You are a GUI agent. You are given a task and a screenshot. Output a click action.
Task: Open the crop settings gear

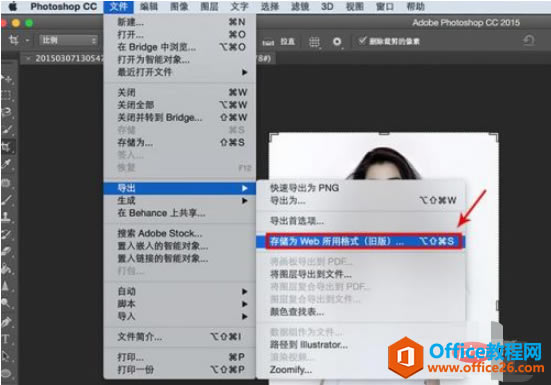(337, 42)
